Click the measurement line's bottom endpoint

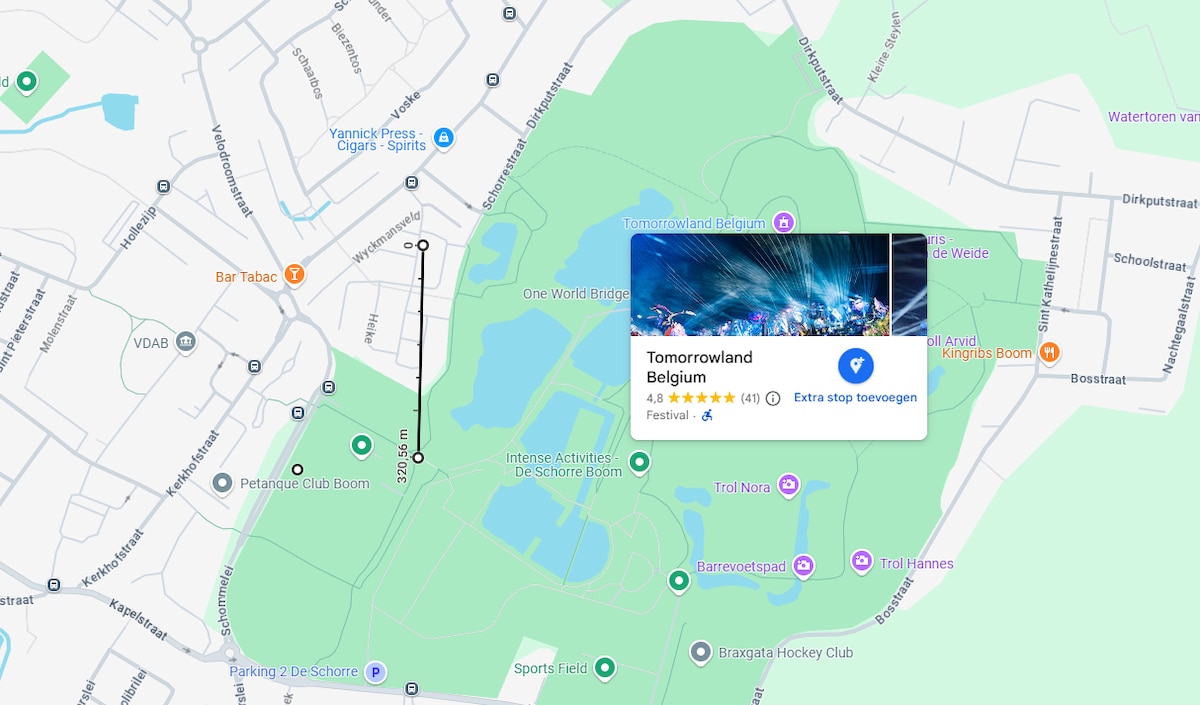tap(418, 457)
